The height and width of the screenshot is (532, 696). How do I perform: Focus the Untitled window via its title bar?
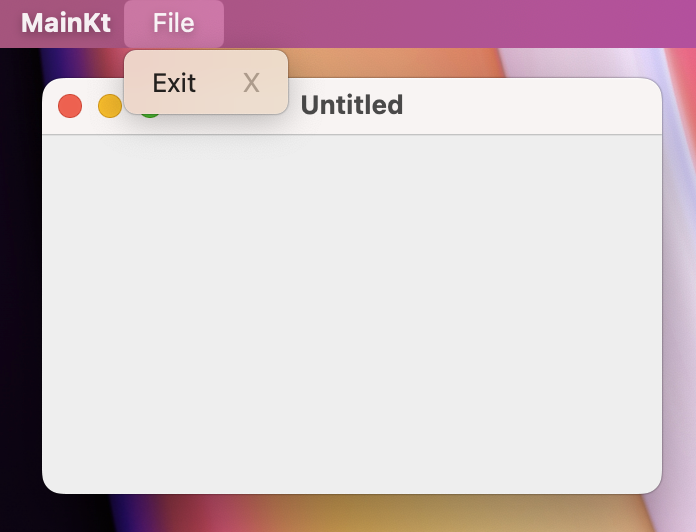(x=480, y=105)
